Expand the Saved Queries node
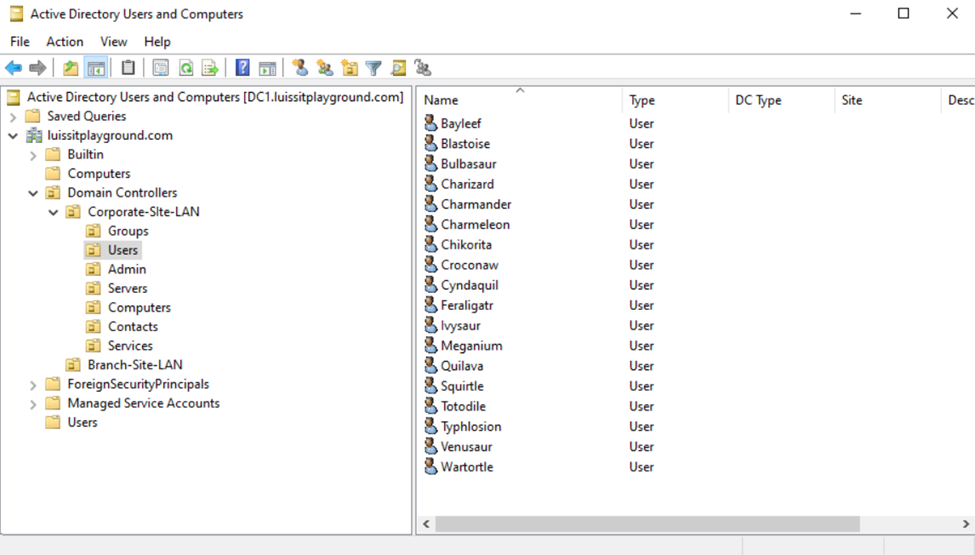This screenshot has height=555, width=975. (13, 117)
